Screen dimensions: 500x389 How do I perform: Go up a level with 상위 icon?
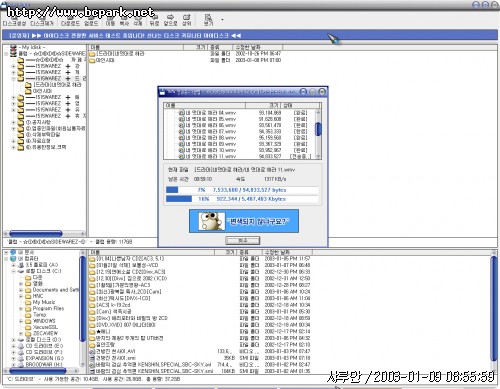[186, 20]
